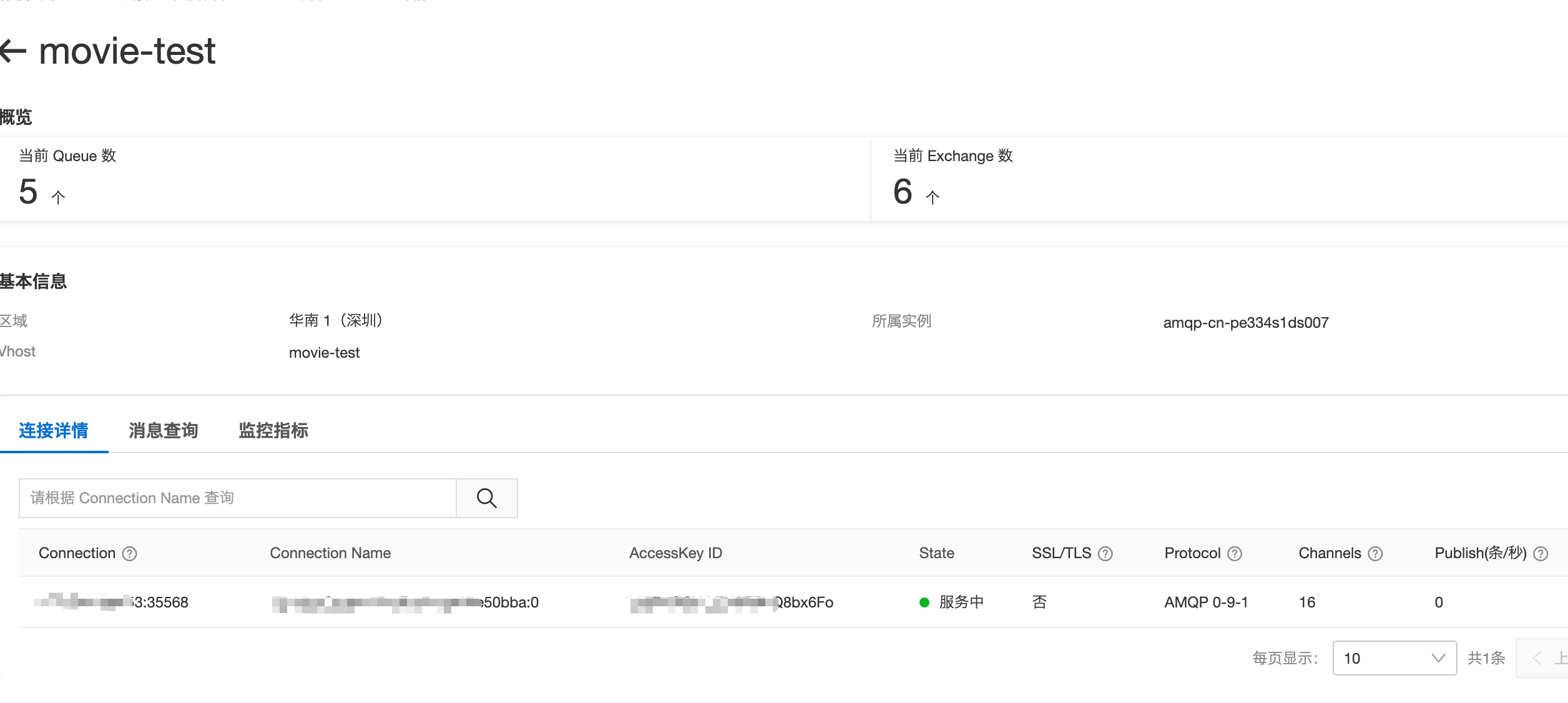Screen dimensions: 1568x703
Task: Click the up arrow beside Queue count
Action: pos(58,197)
